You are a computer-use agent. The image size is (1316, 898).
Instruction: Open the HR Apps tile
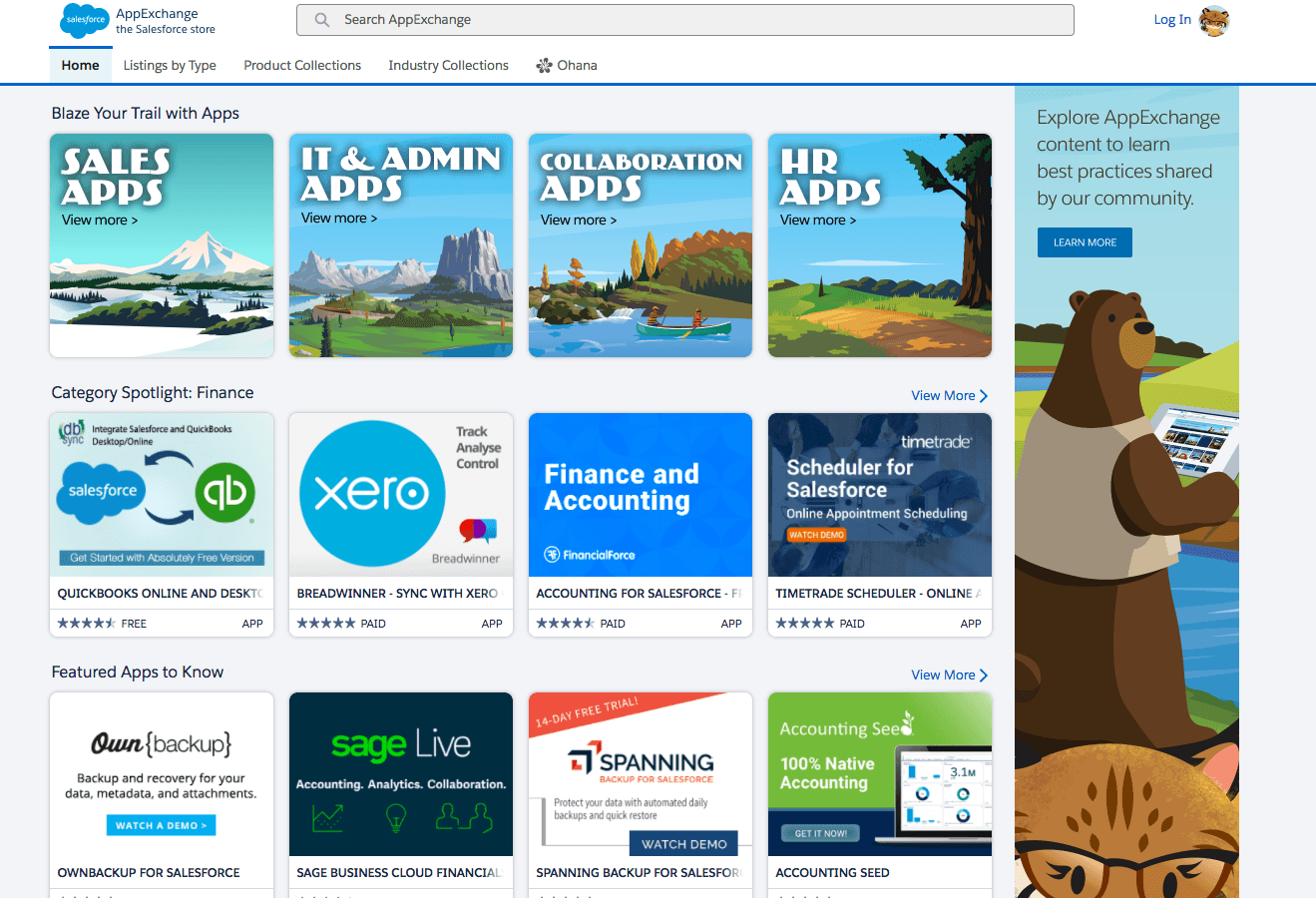pyautogui.click(x=880, y=245)
